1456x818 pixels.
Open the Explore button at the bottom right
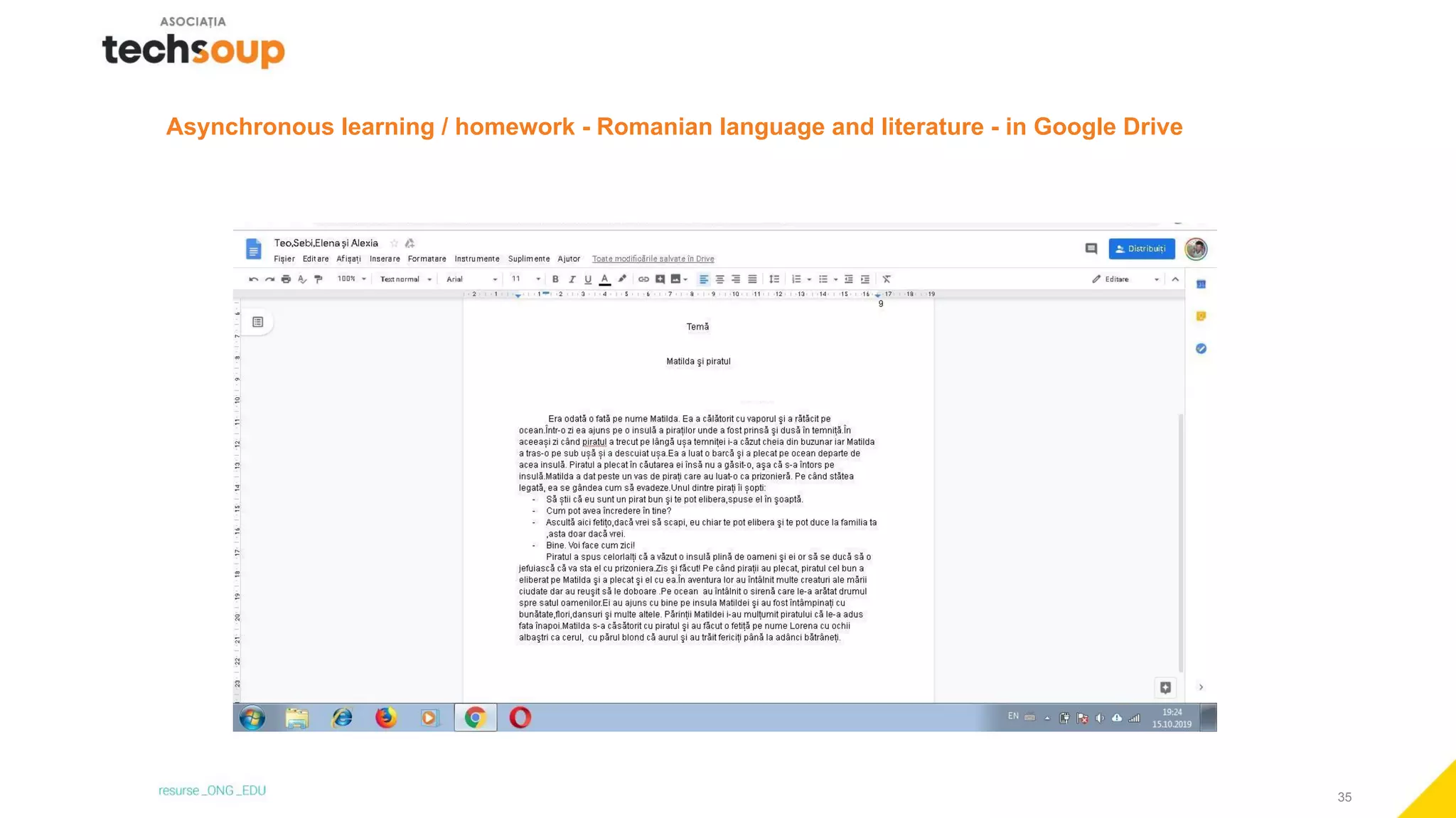pos(1165,687)
